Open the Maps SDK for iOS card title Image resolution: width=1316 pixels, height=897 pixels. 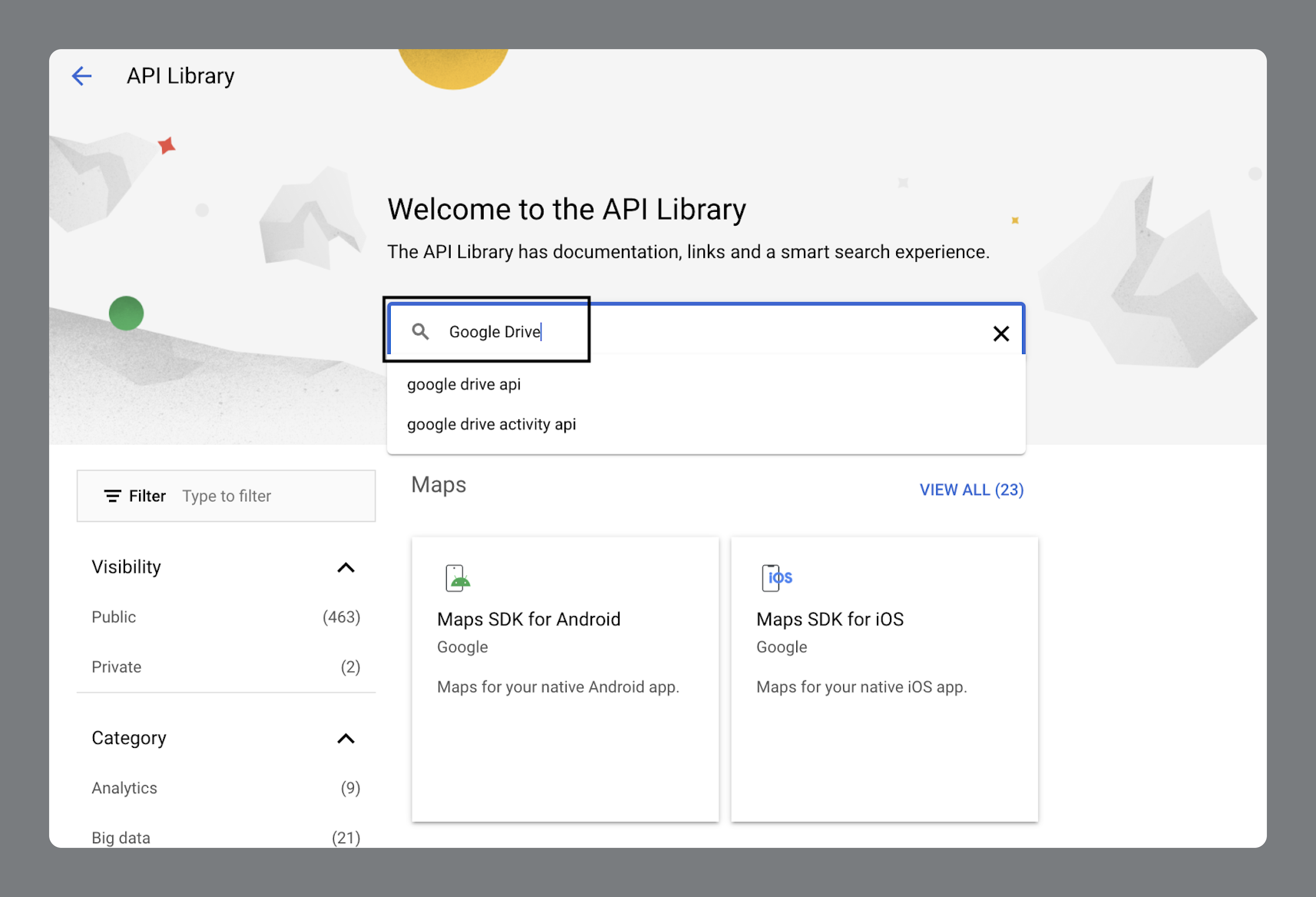coord(830,619)
